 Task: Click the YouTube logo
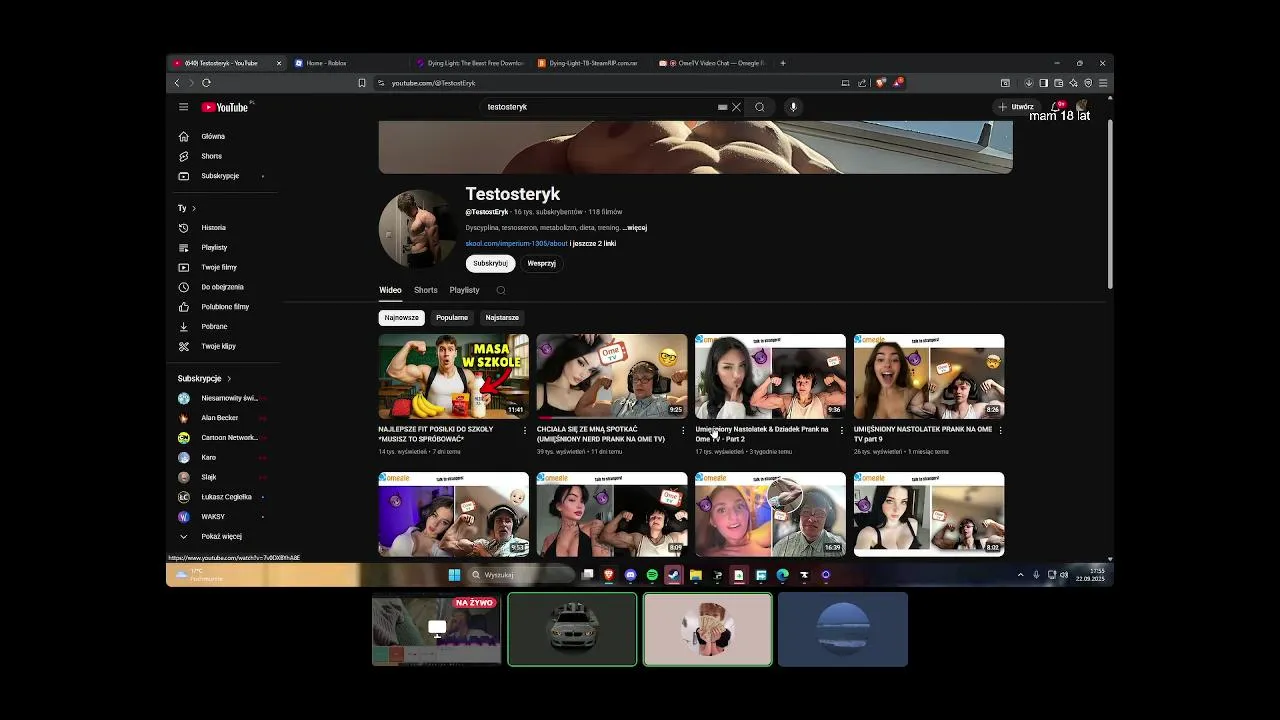[x=225, y=107]
